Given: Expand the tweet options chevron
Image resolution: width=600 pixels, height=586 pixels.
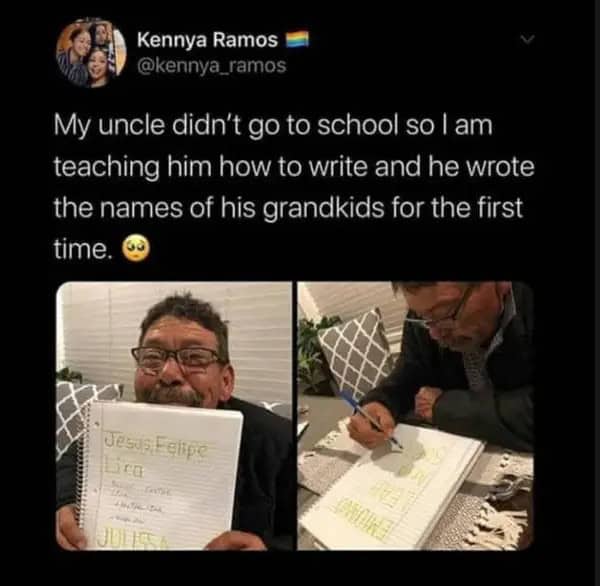Looking at the screenshot, I should tap(527, 39).
